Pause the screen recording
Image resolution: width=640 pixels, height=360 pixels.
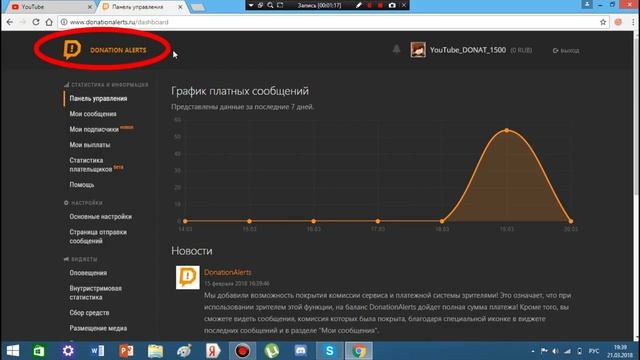[370, 5]
